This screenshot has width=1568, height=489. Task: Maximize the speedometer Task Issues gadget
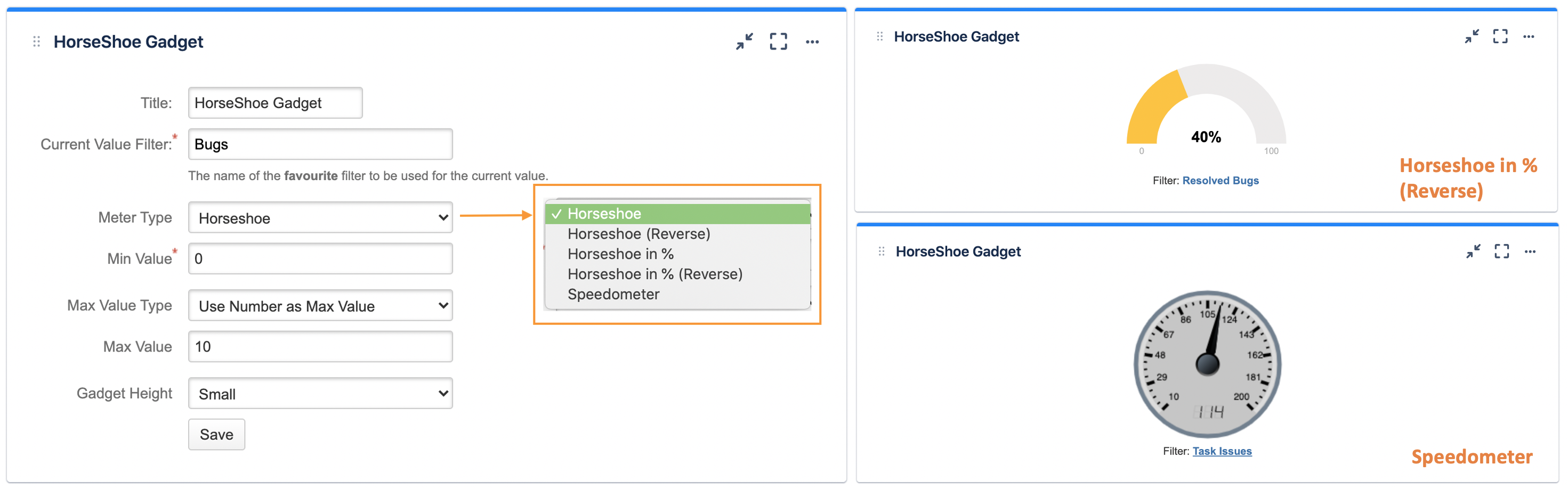click(x=1502, y=251)
